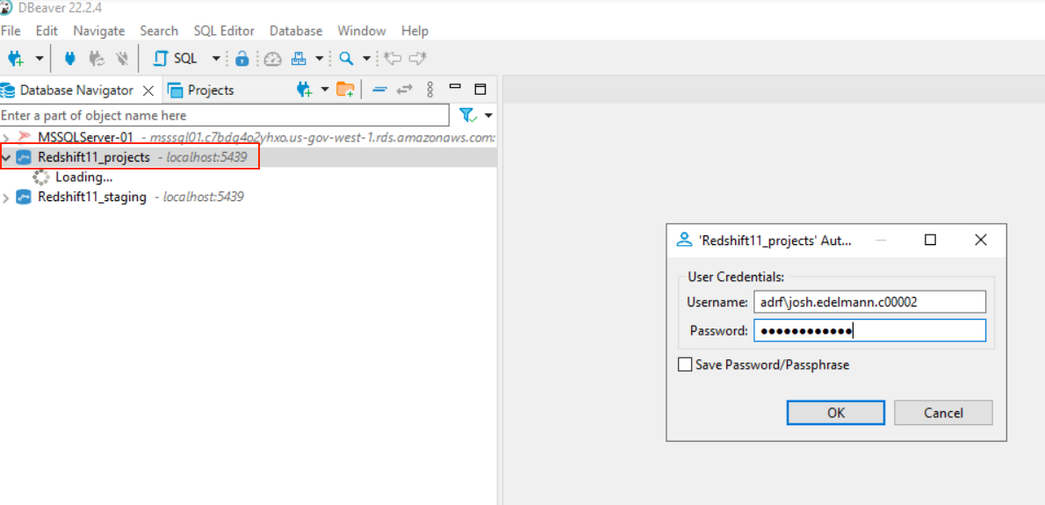
Task: Close the Redshift11_projects auth dialog
Action: [980, 240]
